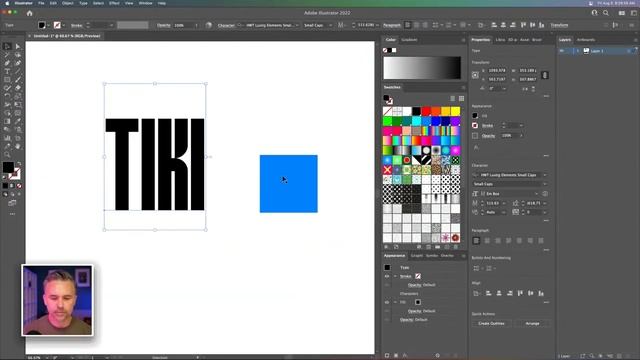Viewport: 640px width, 360px height.
Task: Collapse Fill row in Appearance panel
Action: (395, 302)
